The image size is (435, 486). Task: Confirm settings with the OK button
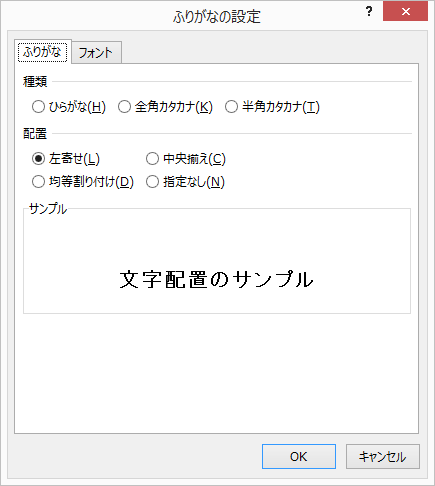click(299, 457)
